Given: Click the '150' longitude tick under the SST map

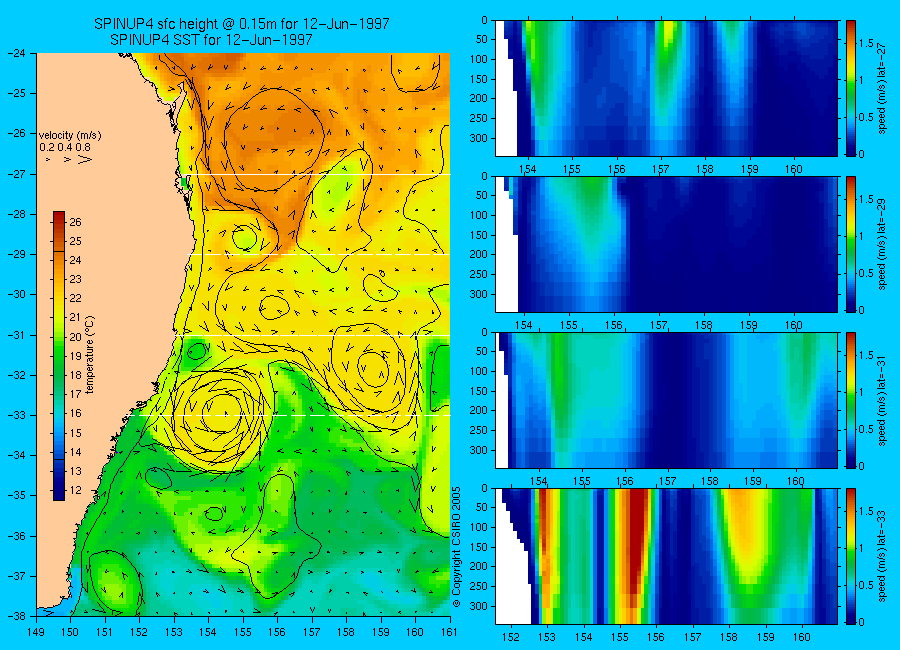Looking at the screenshot, I should click(x=71, y=633).
